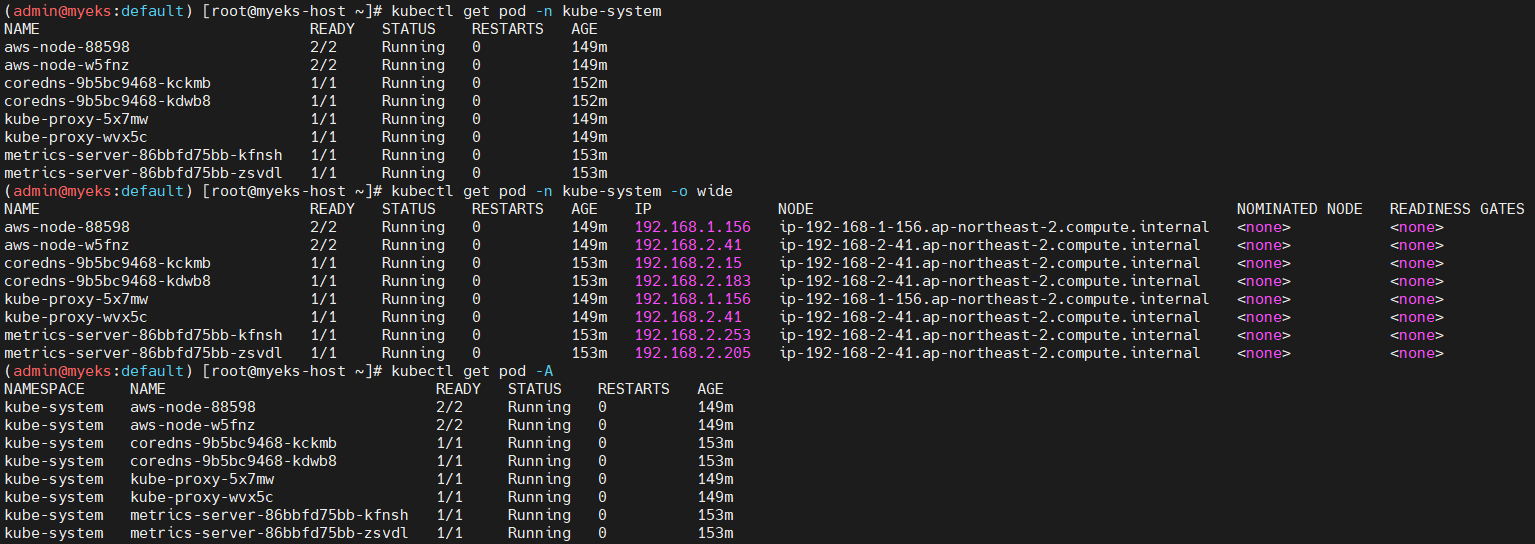Click aws-node-w5fnz in the wide output
The image size is (1535, 544).
(x=67, y=245)
